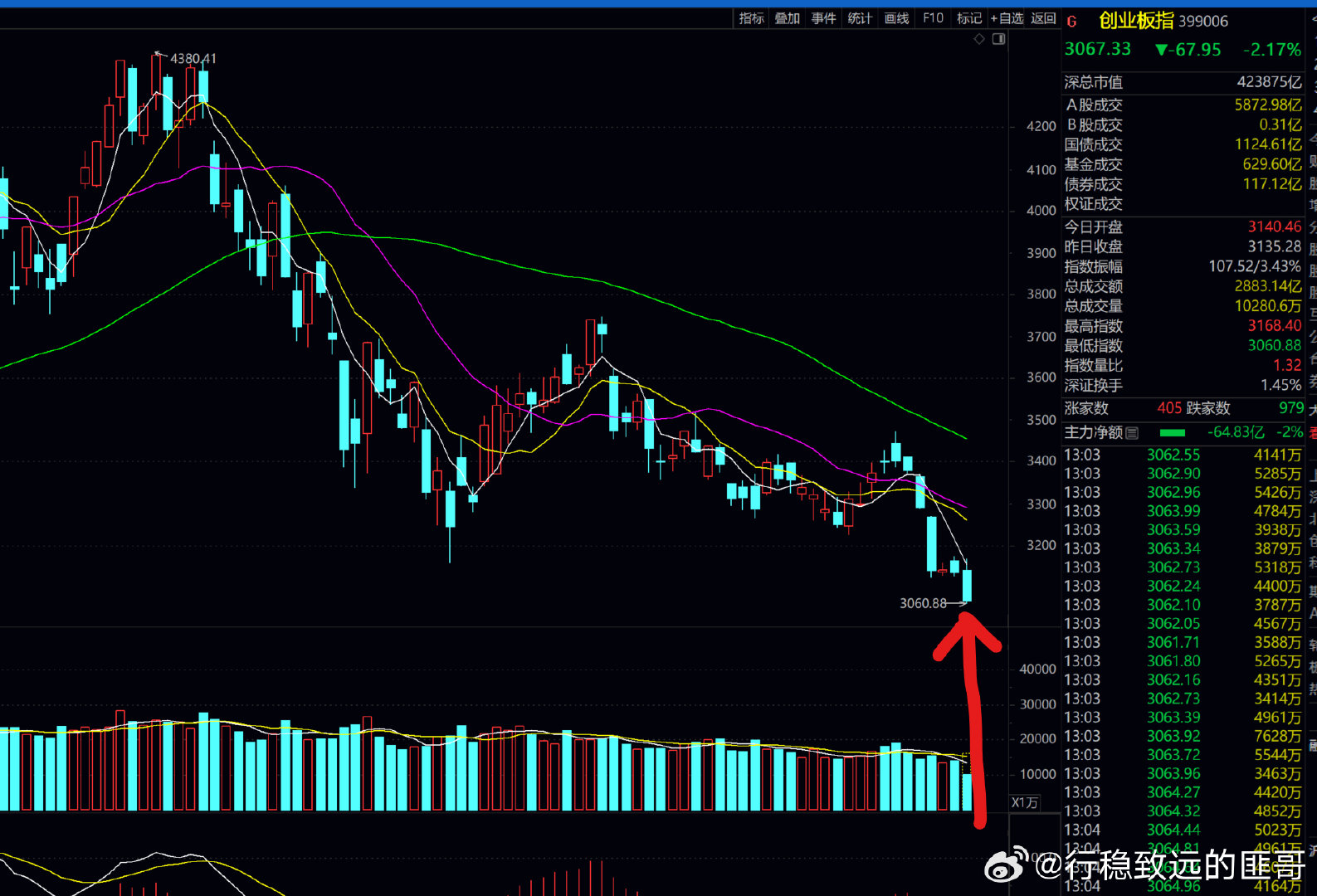
Task: Click the 4380.41 high price label
Action: (x=193, y=59)
